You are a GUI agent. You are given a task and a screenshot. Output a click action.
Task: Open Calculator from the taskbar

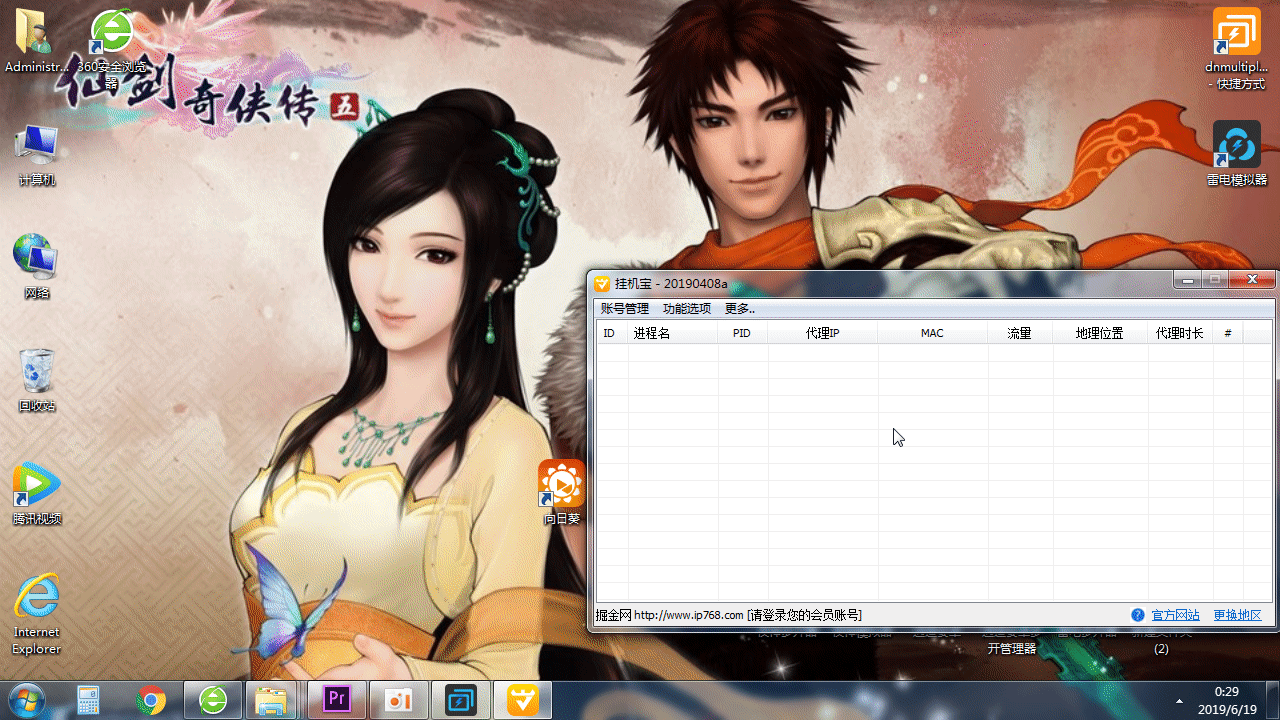pos(89,700)
